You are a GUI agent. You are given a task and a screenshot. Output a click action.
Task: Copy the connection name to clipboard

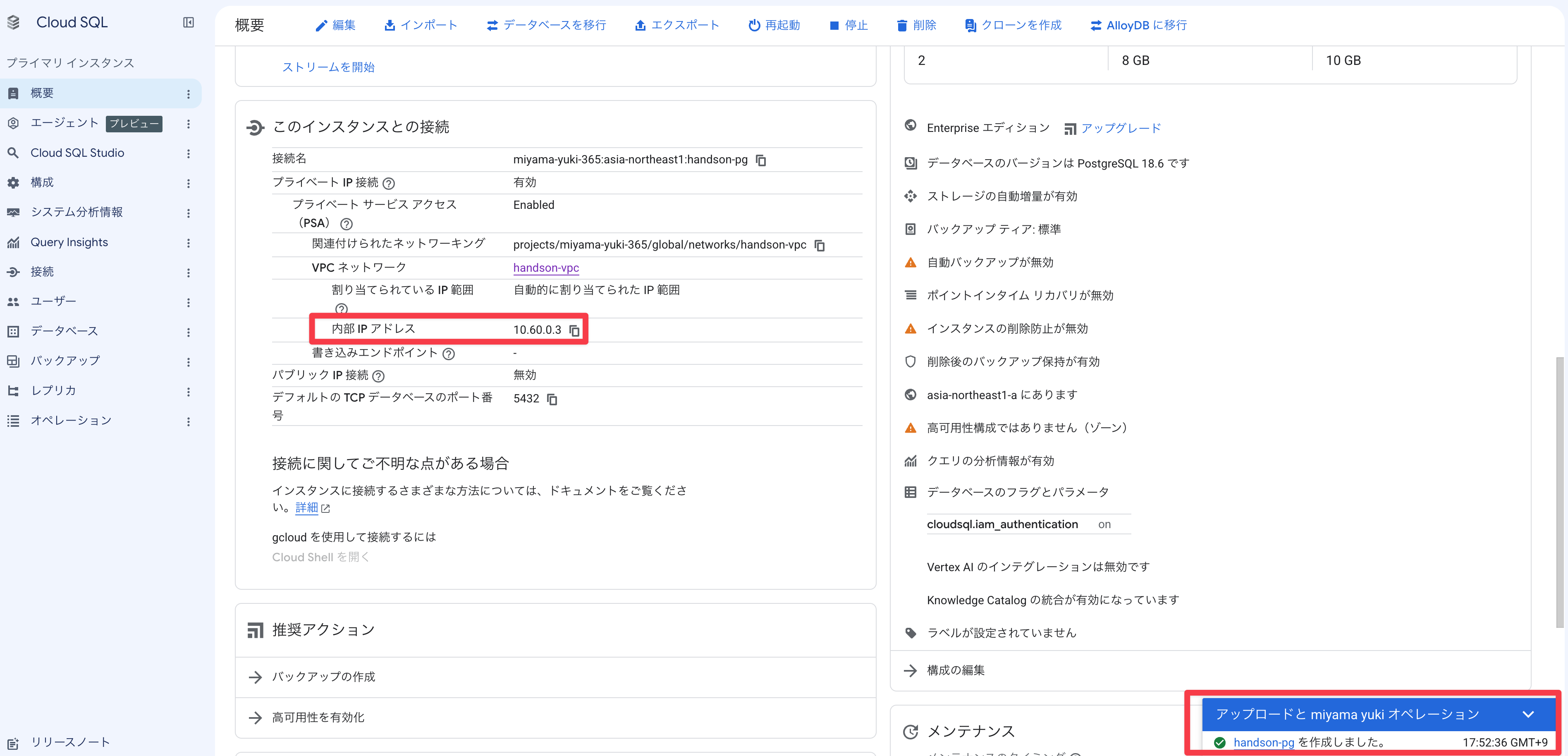pyautogui.click(x=760, y=160)
